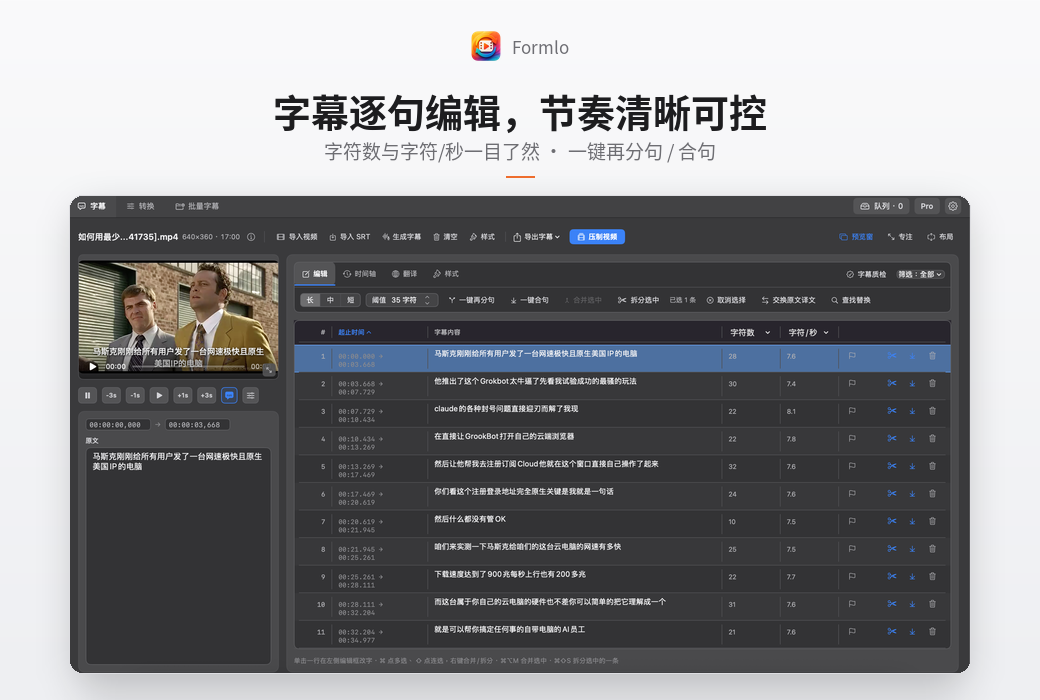Screen dimensions: 1040x700
Task: Switch to the 转换 top tab
Action: coord(141,206)
